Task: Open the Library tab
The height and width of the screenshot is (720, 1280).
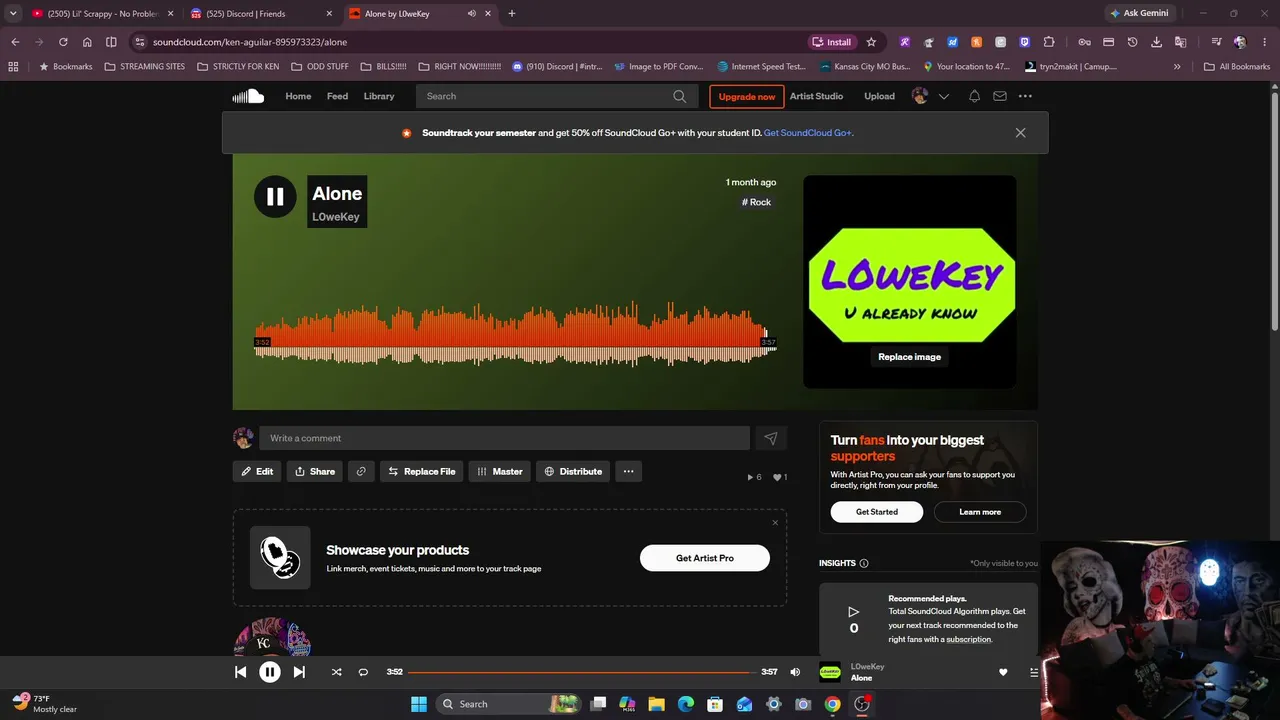Action: click(379, 96)
